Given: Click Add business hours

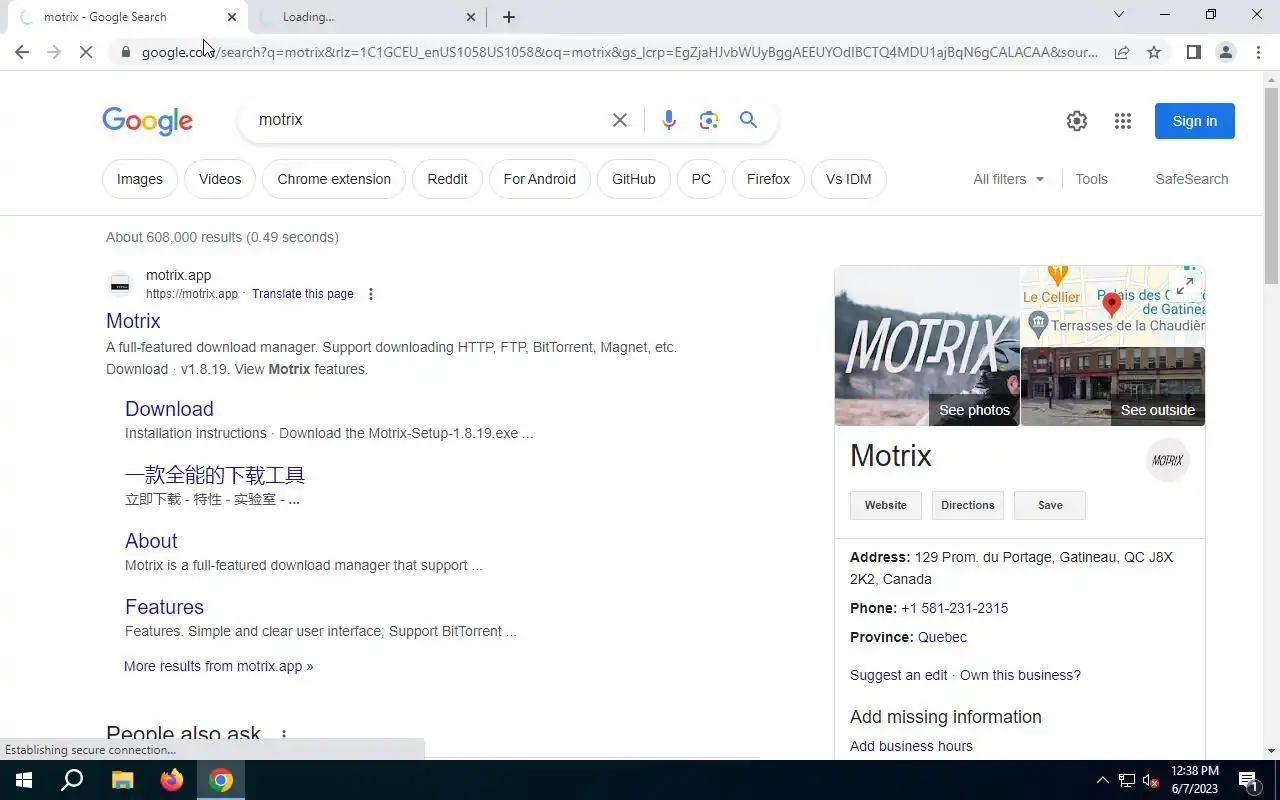Looking at the screenshot, I should pyautogui.click(x=911, y=746).
